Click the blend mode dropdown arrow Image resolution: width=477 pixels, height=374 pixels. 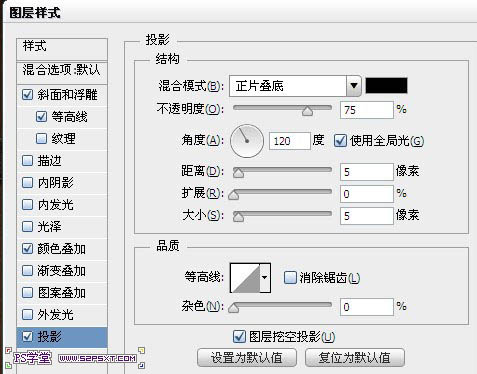[354, 86]
